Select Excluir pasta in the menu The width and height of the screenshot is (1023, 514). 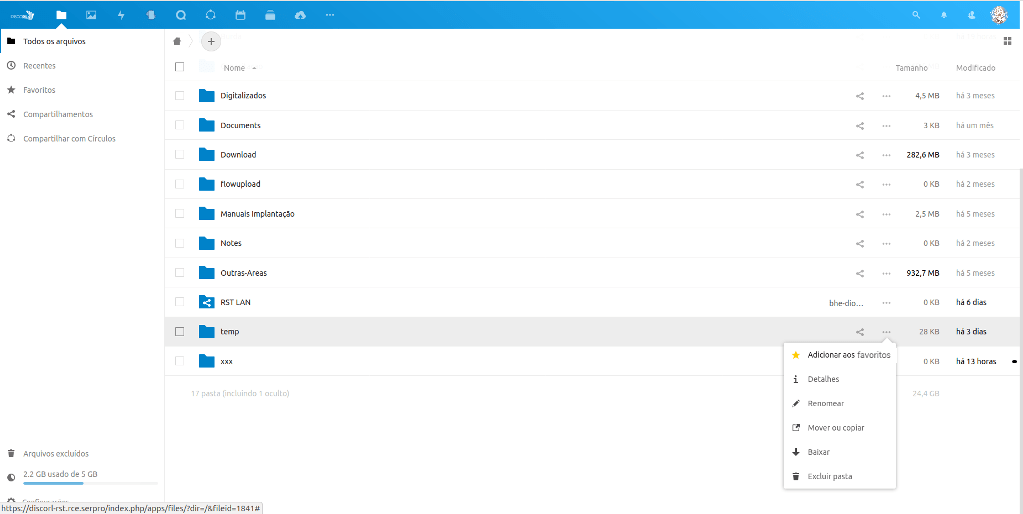coord(830,476)
